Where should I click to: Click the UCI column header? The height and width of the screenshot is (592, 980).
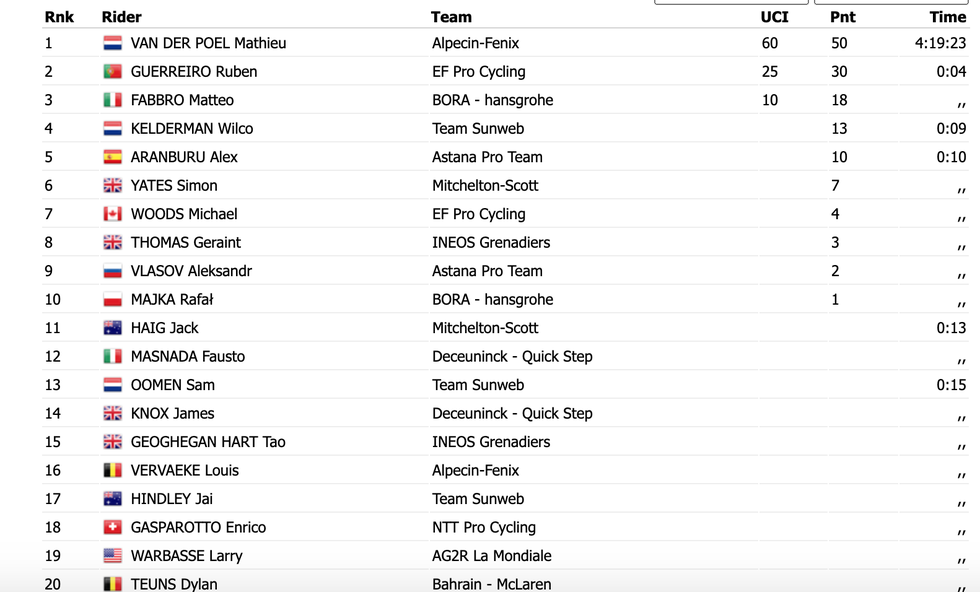(x=774, y=17)
